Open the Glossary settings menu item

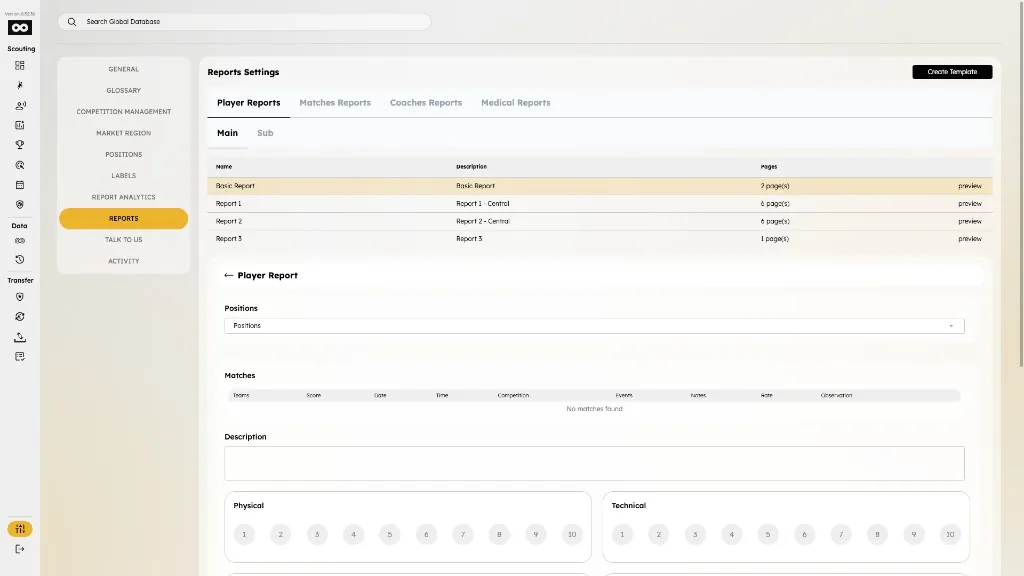[123, 91]
